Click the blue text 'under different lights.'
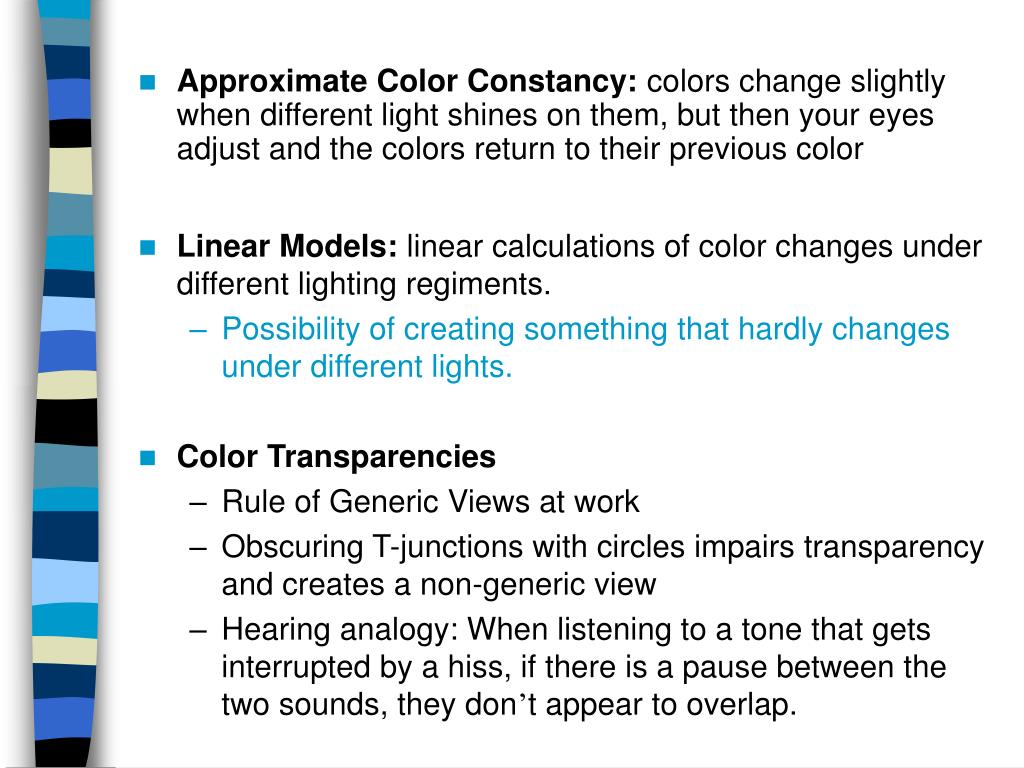Screen dimensions: 1024x768 pyautogui.click(x=367, y=367)
